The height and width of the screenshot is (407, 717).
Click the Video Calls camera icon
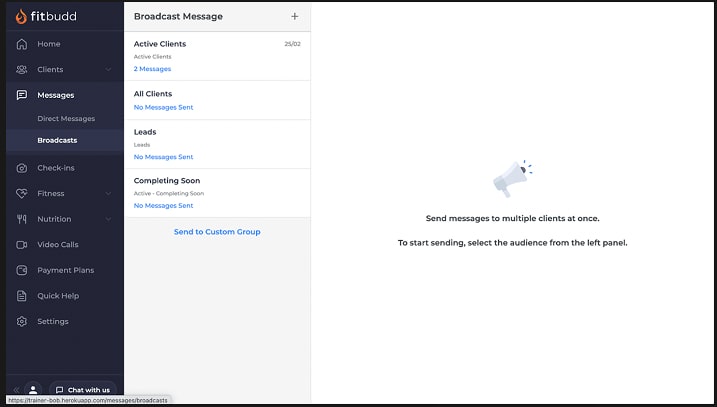coord(21,245)
